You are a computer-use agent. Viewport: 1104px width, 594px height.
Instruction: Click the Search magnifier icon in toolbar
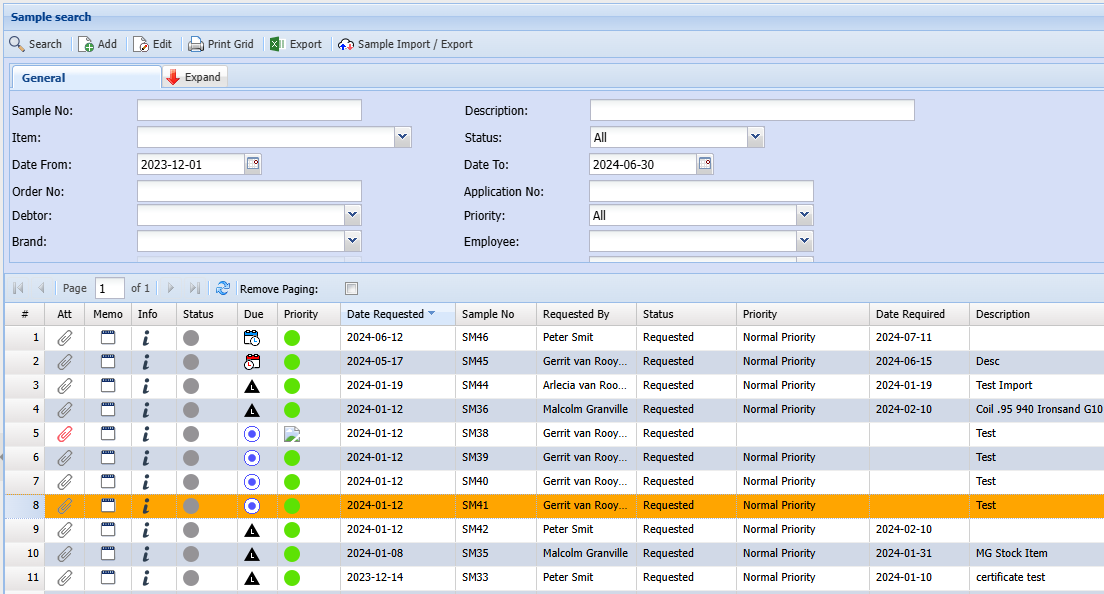click(17, 44)
